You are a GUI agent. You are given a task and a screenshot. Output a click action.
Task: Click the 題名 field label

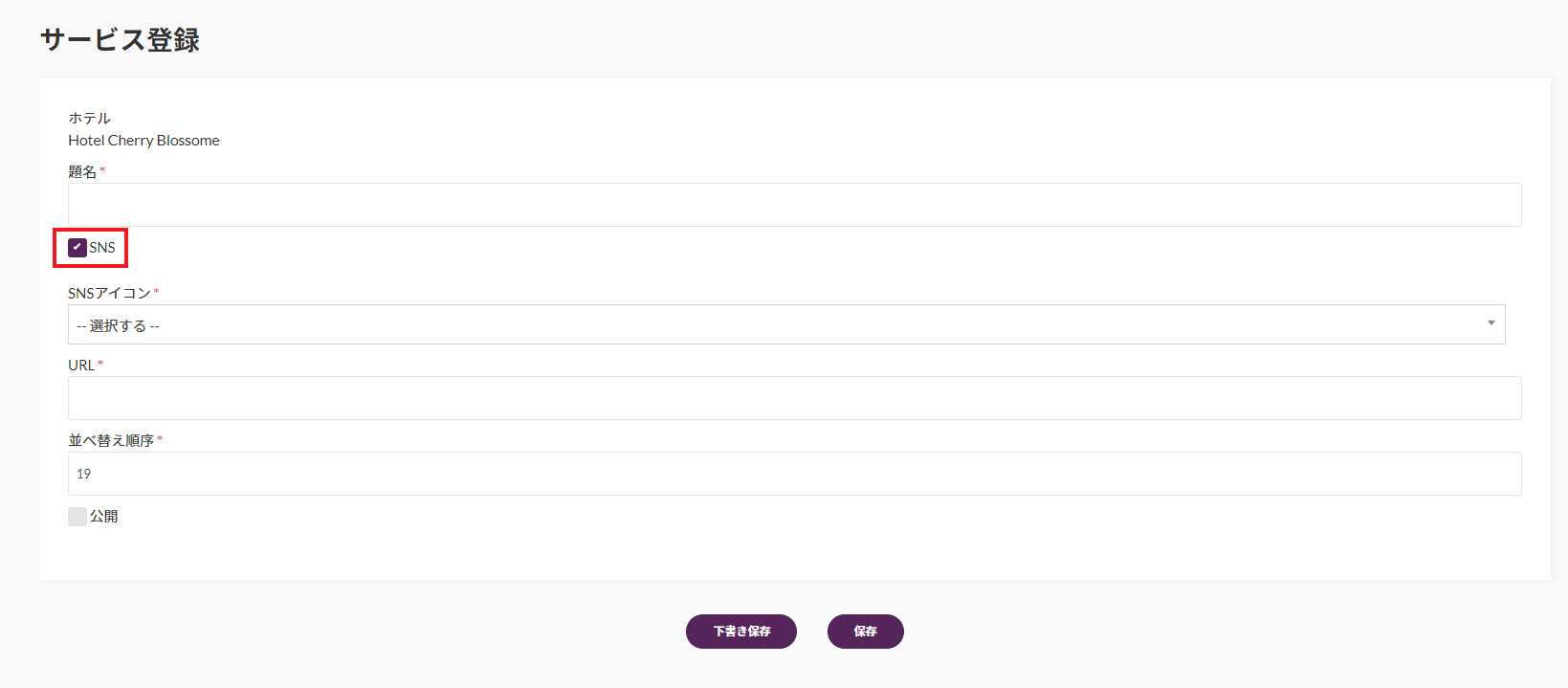[82, 172]
